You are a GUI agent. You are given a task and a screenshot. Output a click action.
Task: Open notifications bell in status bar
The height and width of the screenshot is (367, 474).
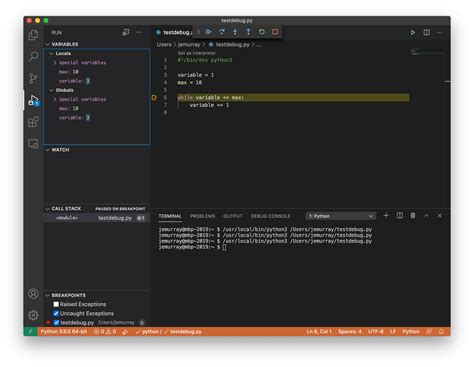pyautogui.click(x=441, y=331)
